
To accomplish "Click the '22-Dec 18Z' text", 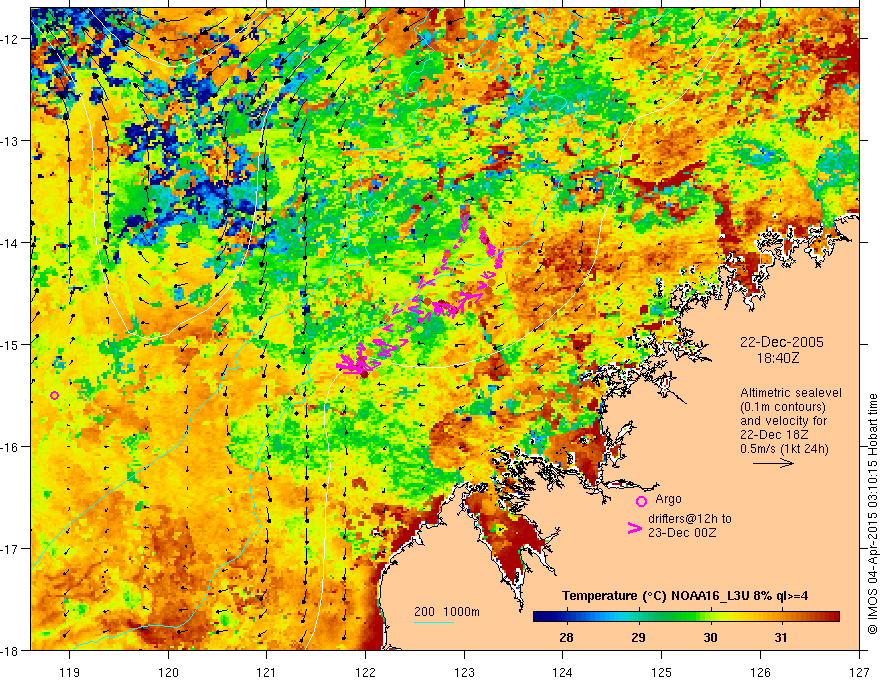I will pos(772,434).
